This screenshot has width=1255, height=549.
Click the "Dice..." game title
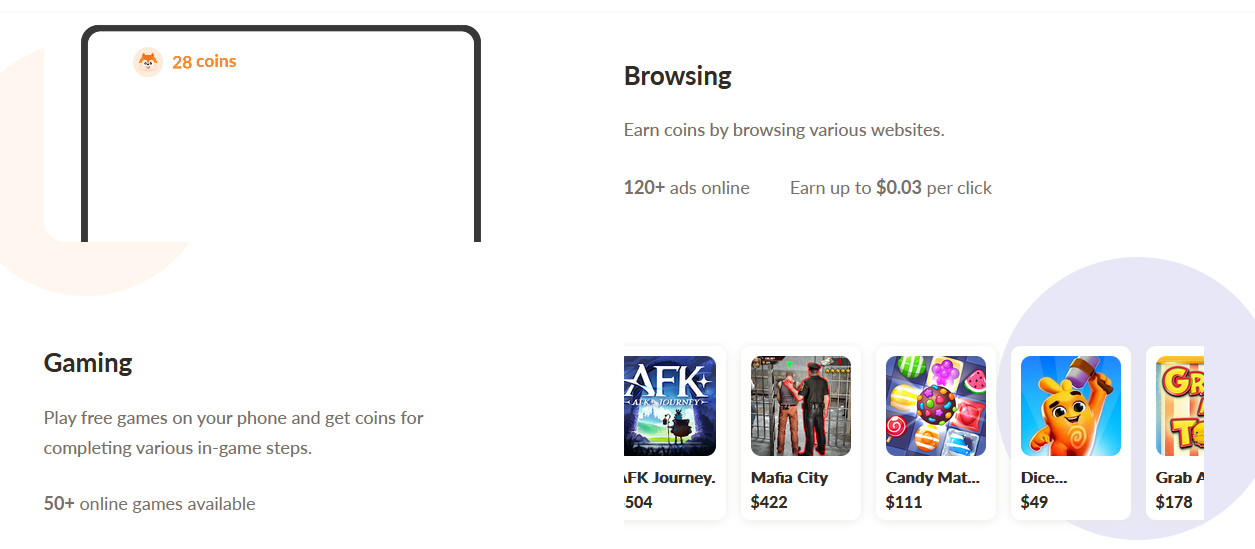(1043, 478)
